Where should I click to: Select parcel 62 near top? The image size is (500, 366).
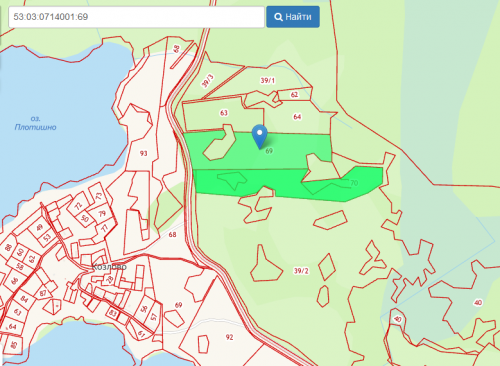coord(294,95)
